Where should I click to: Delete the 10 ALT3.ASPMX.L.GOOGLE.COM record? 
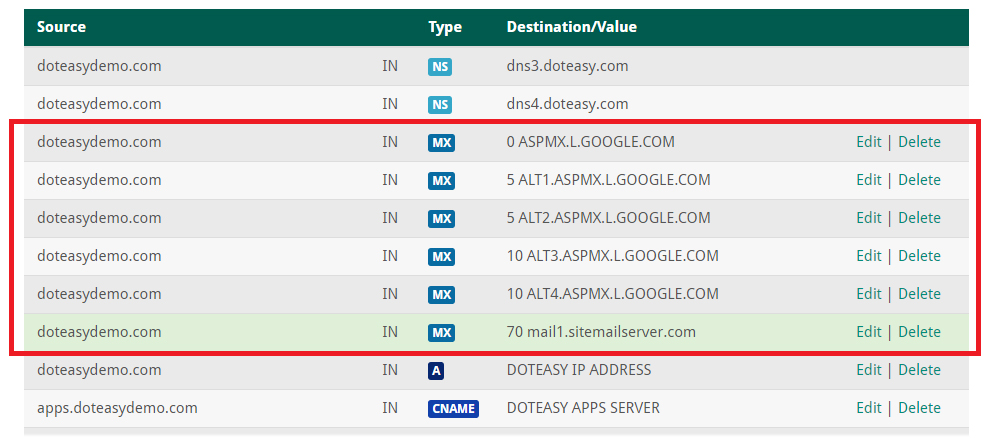click(919, 256)
